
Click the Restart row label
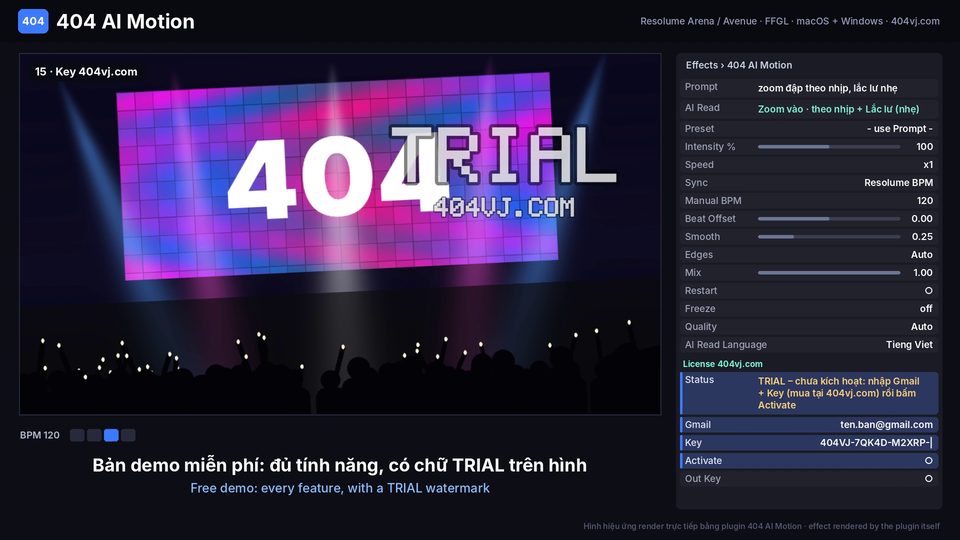tap(700, 291)
